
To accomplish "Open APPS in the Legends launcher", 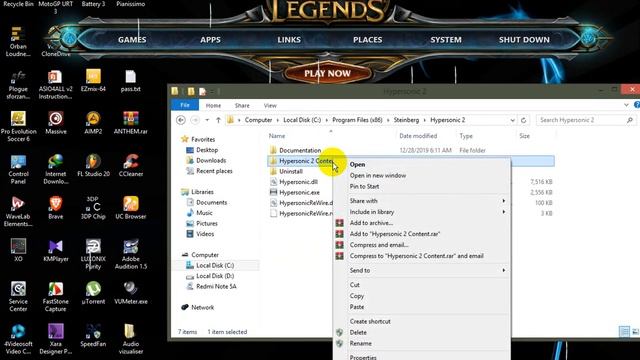I will pos(210,40).
